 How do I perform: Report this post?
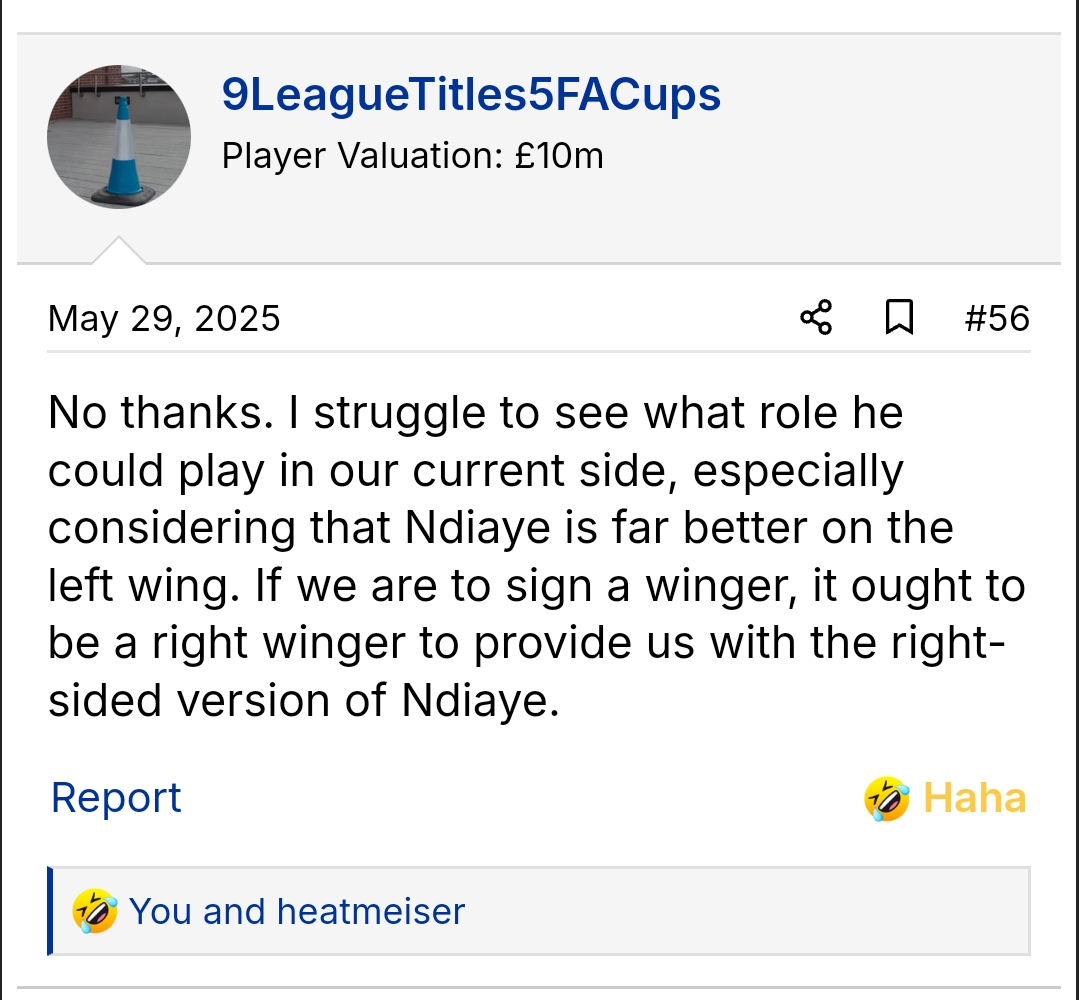(x=116, y=798)
